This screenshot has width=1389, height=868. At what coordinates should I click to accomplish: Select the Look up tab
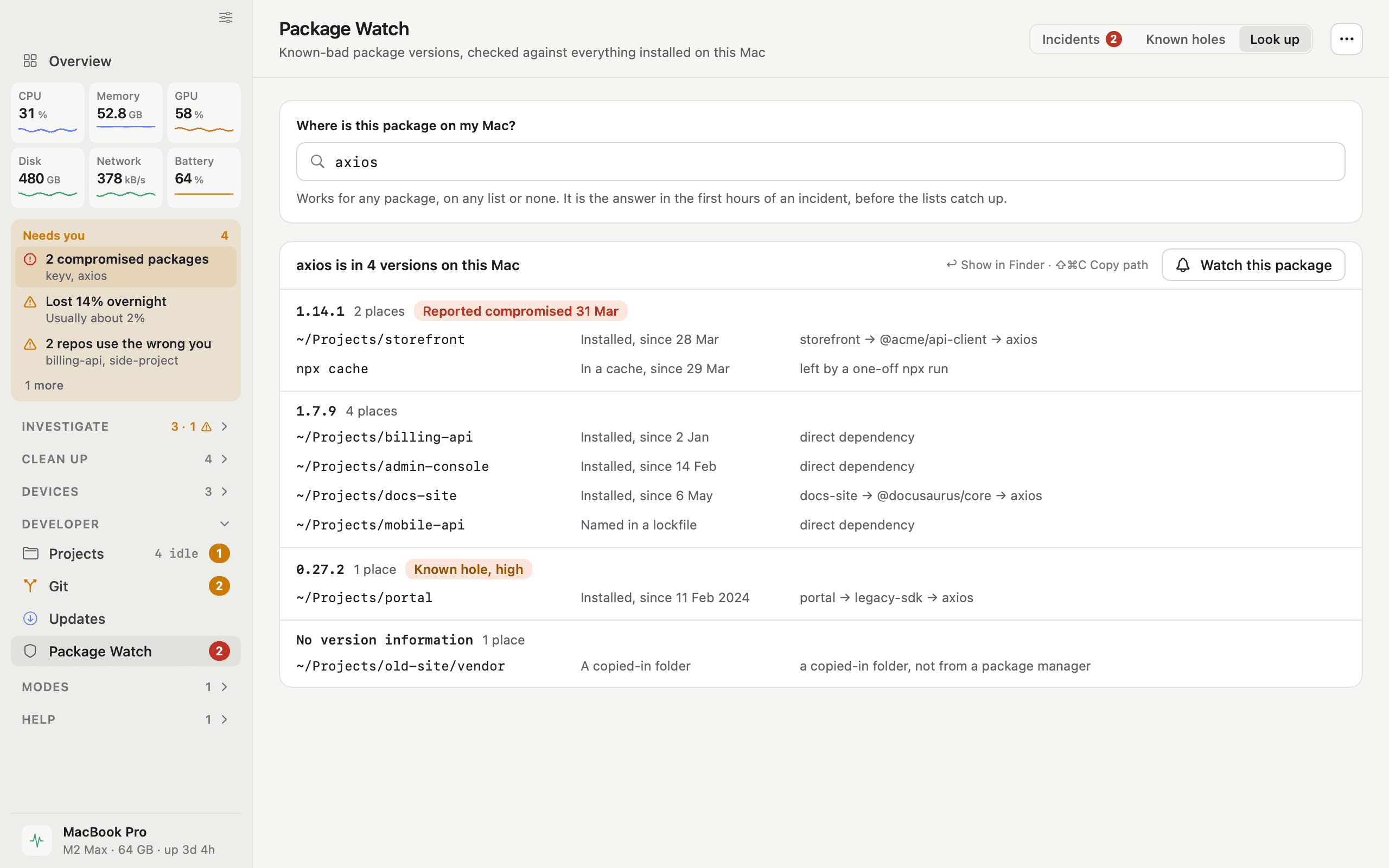1274,39
